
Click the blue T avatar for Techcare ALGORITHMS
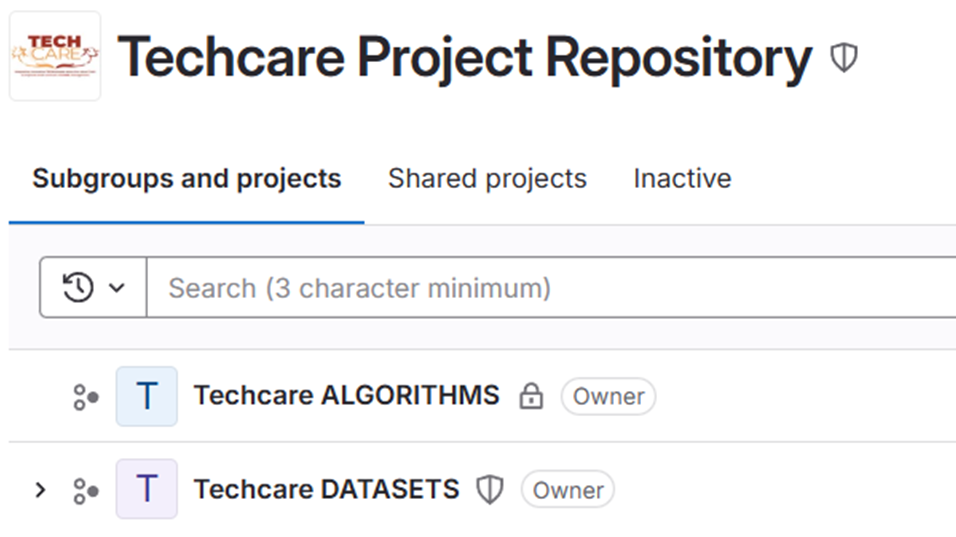[147, 397]
